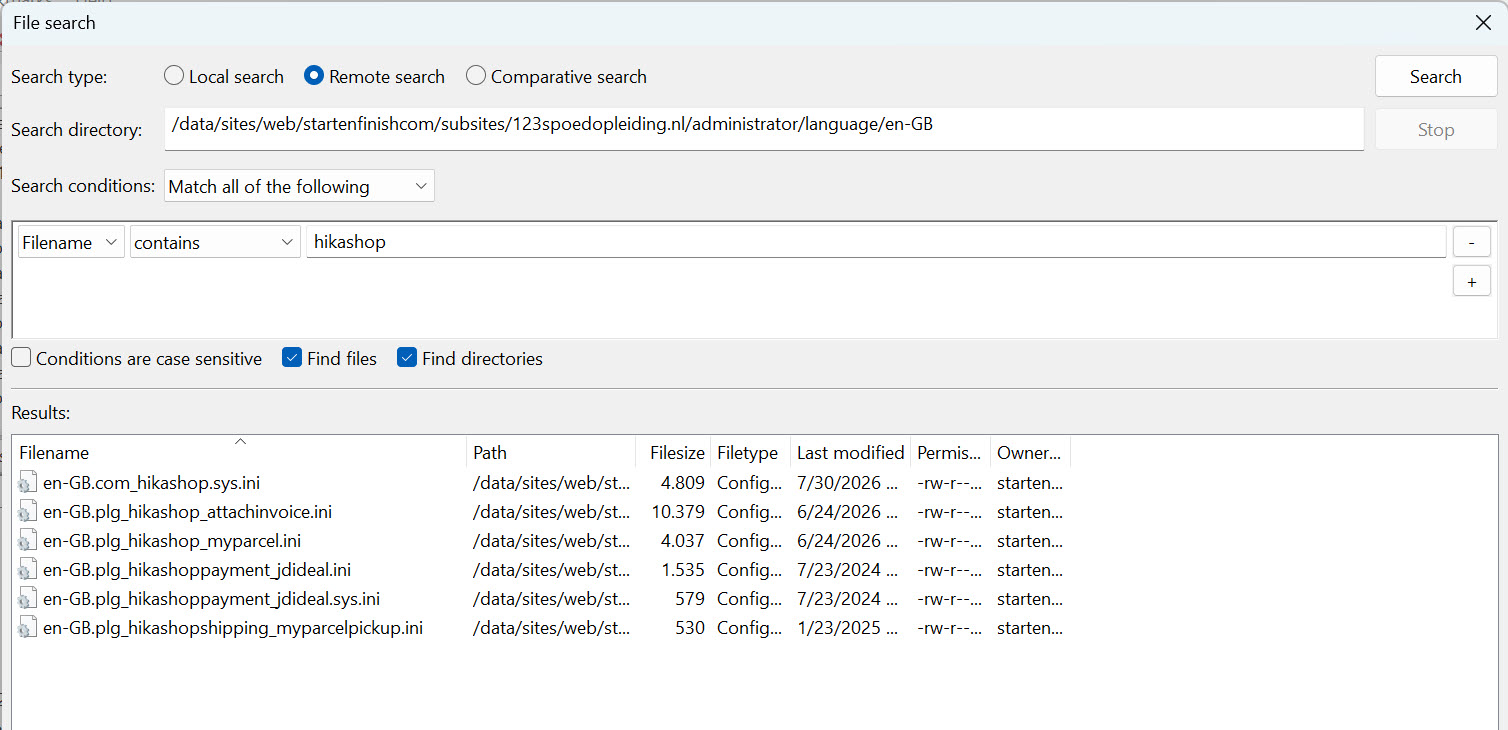Select en-GB.plg_hikashoppayment_jdideal.ini result
This screenshot has width=1508, height=730.
(197, 570)
